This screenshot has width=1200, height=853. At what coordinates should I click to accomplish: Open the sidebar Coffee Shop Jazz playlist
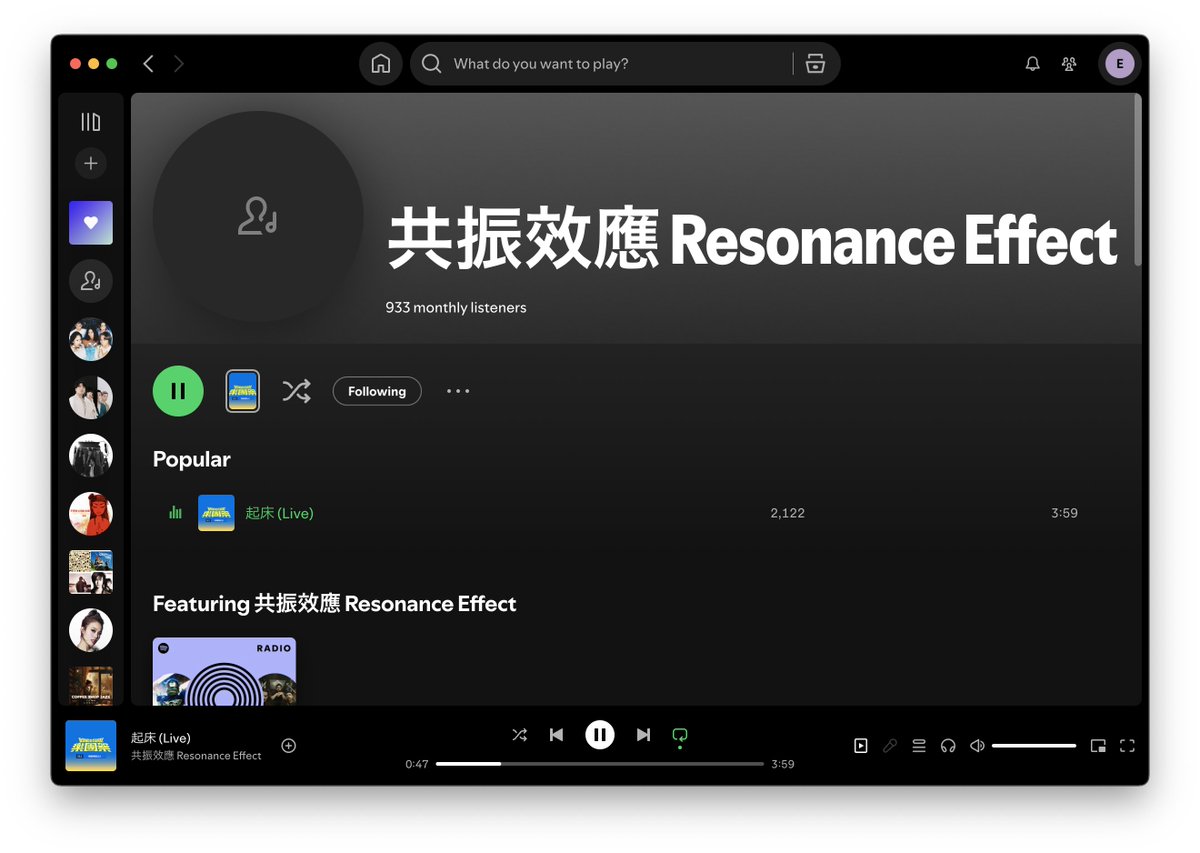click(91, 686)
